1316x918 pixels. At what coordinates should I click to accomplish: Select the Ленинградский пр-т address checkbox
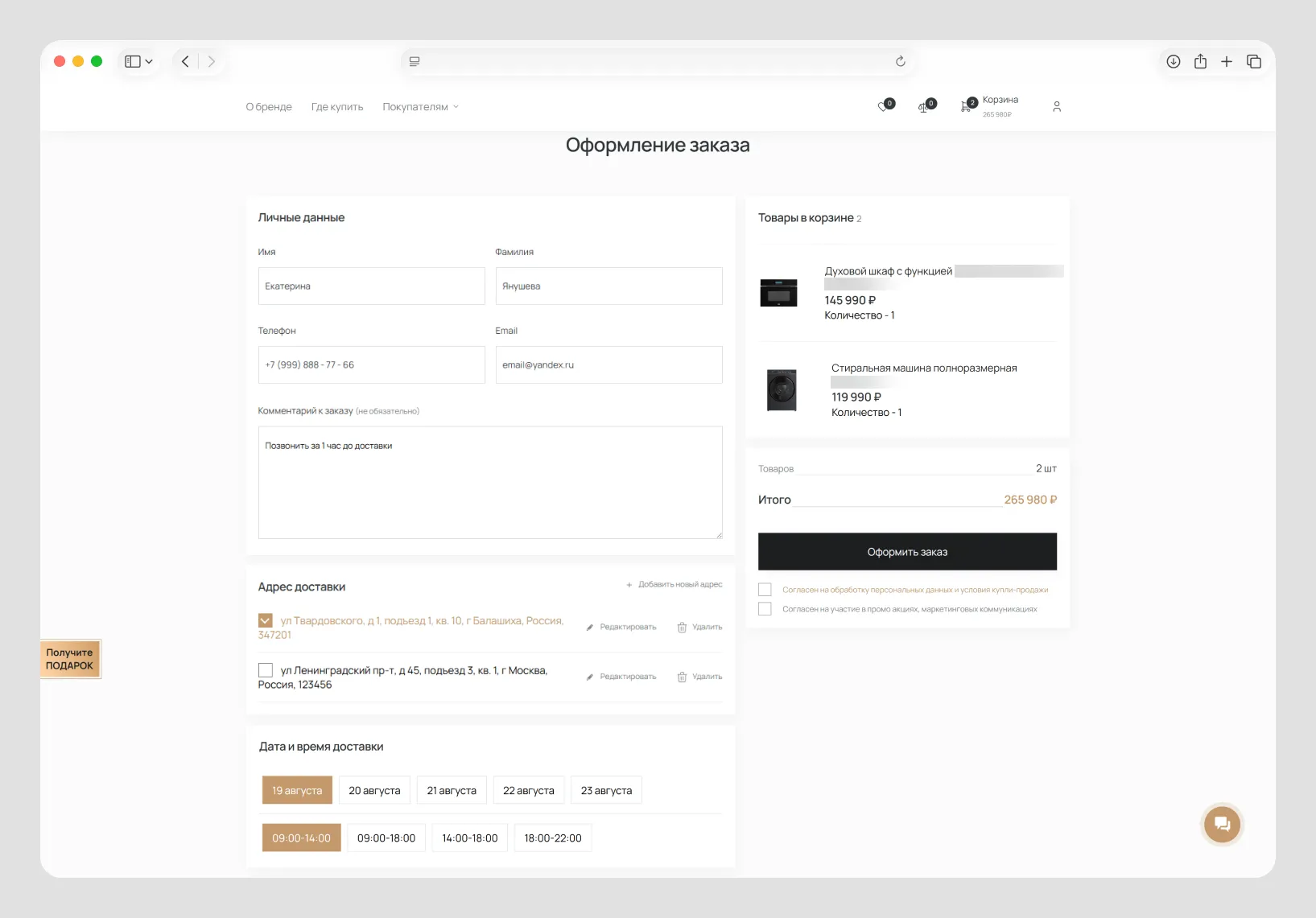tap(266, 670)
